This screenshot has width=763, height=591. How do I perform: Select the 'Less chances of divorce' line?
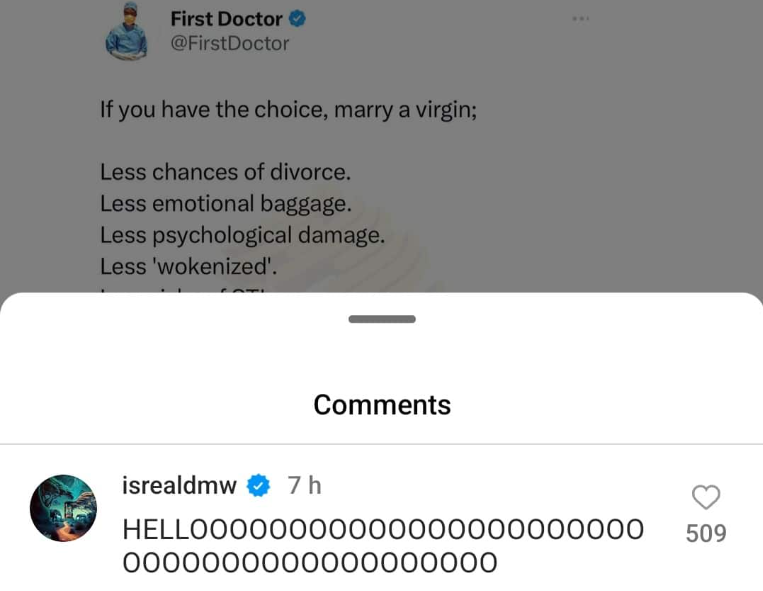coord(225,171)
